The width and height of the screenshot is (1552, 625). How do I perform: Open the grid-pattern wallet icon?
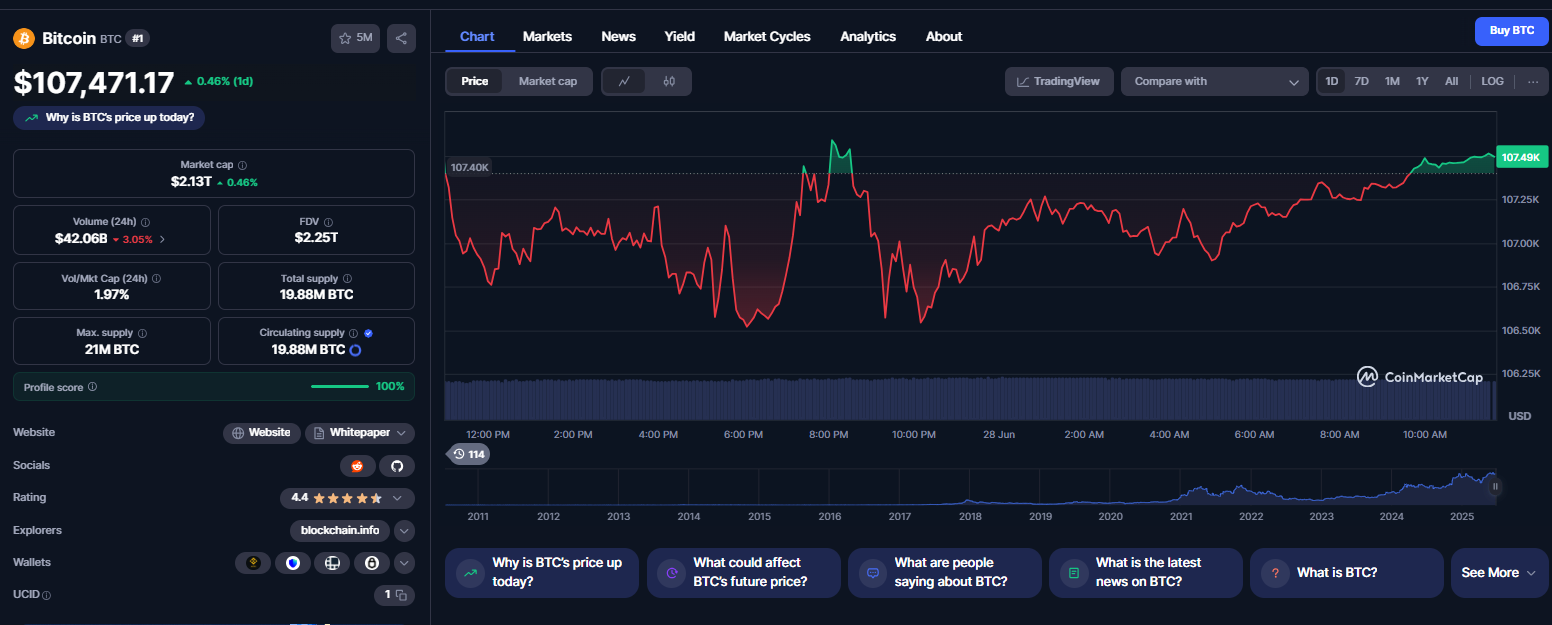click(x=332, y=563)
